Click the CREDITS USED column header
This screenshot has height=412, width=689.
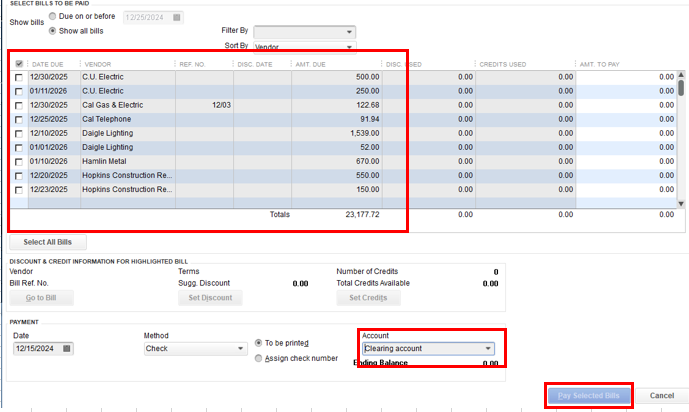(503, 64)
